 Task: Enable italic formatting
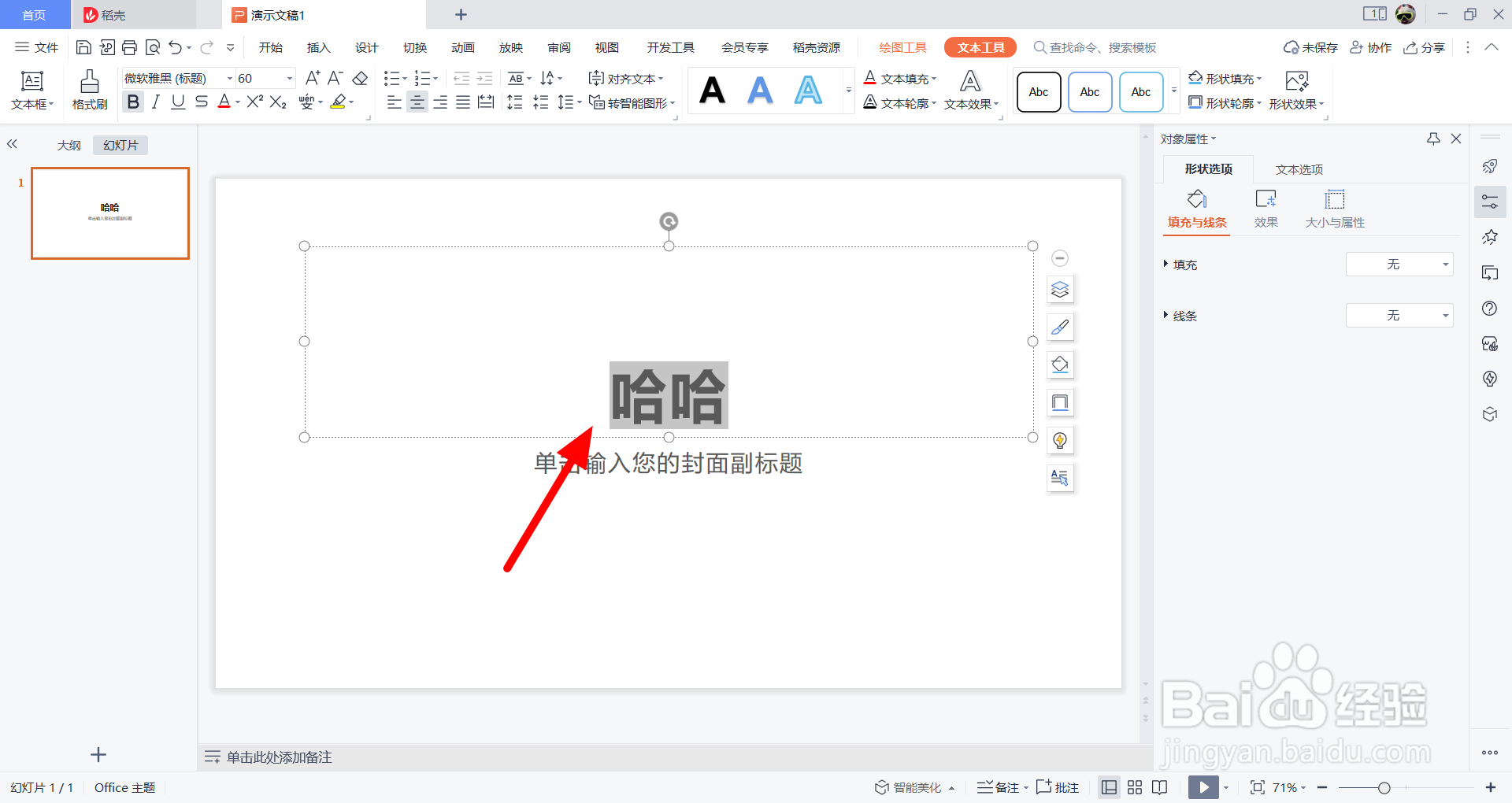coord(155,102)
